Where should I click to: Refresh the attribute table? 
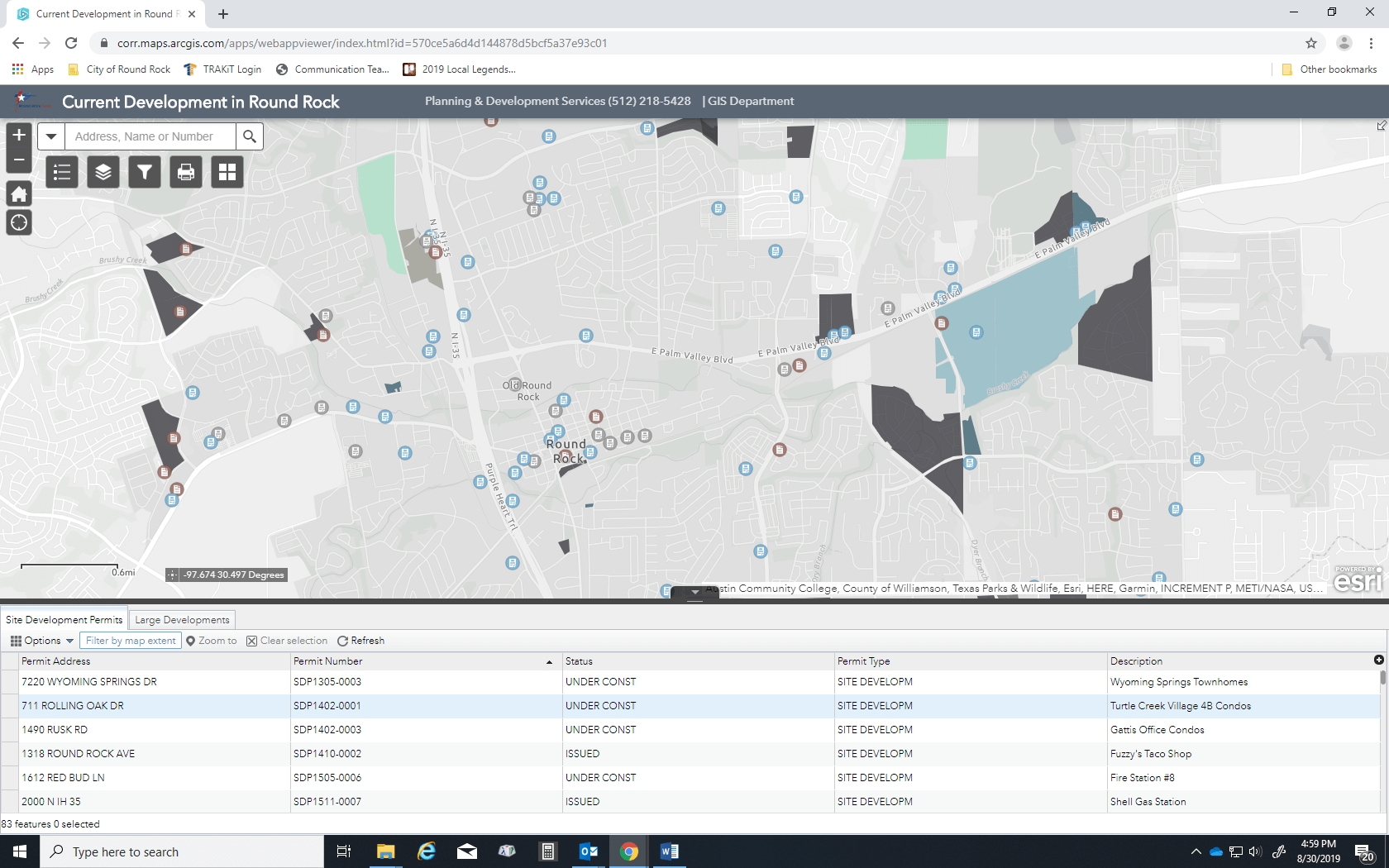360,641
